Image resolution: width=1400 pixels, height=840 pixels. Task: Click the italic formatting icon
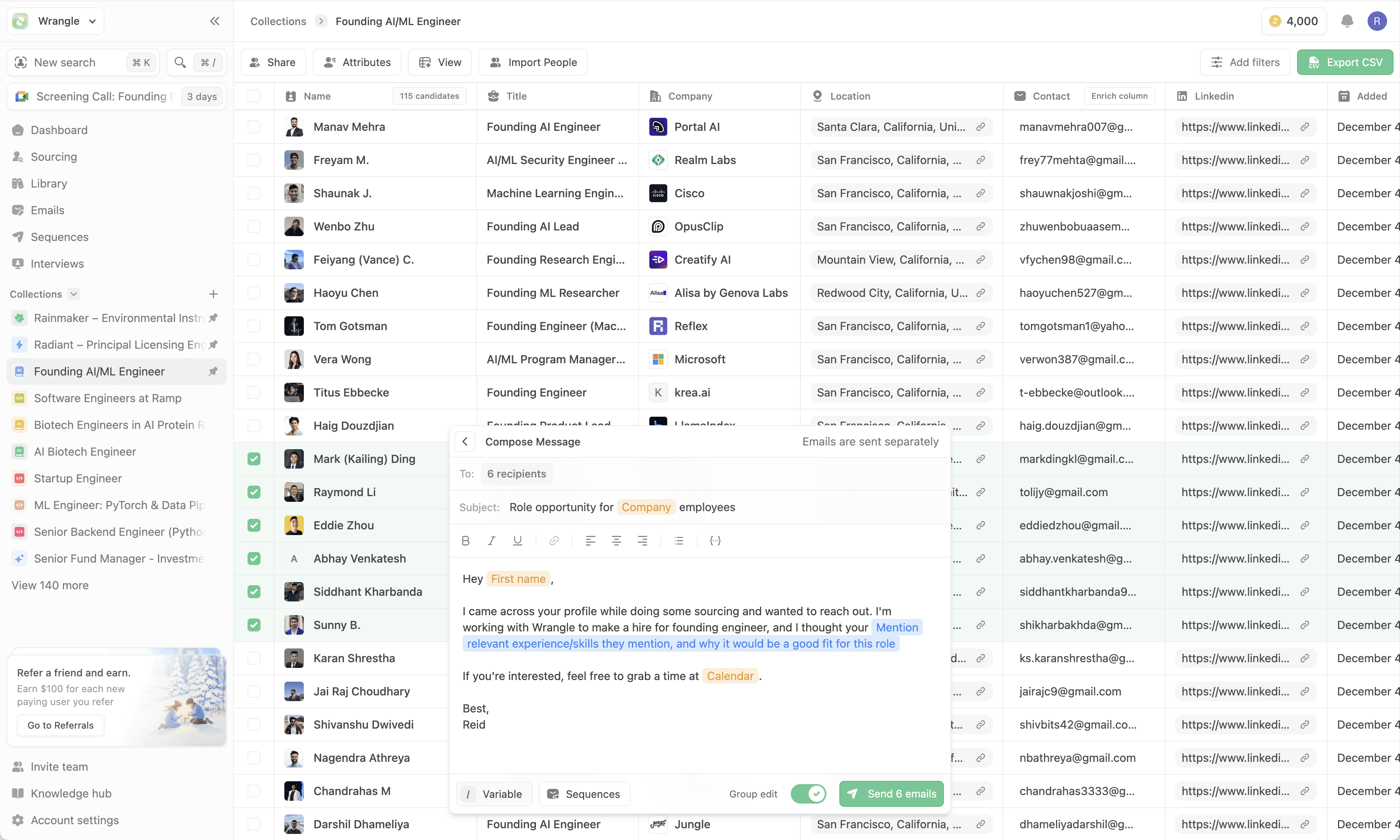[x=491, y=541]
